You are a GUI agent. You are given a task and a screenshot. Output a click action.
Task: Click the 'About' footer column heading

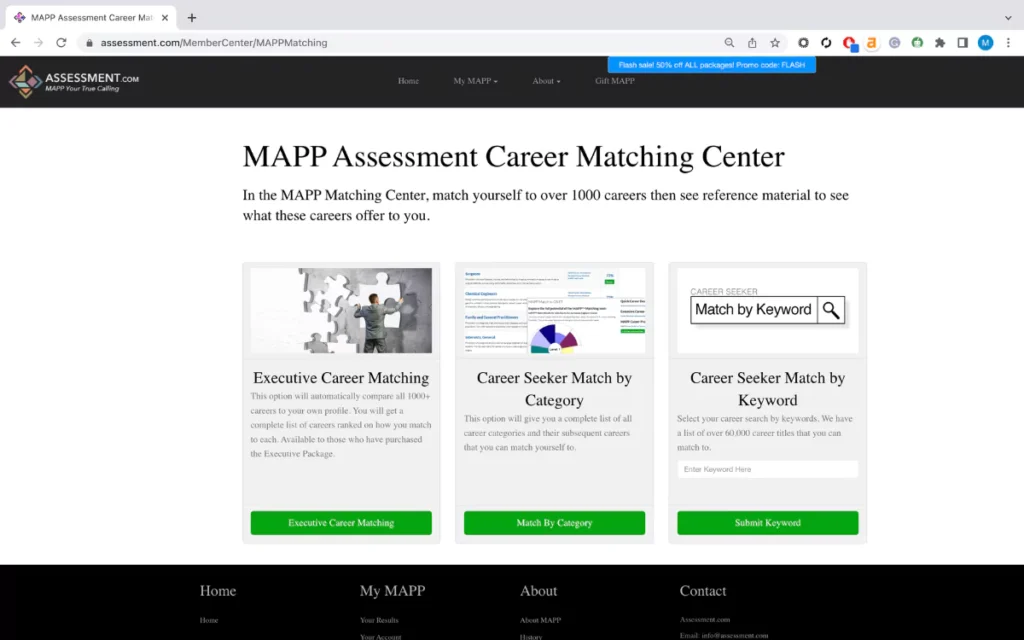click(539, 590)
